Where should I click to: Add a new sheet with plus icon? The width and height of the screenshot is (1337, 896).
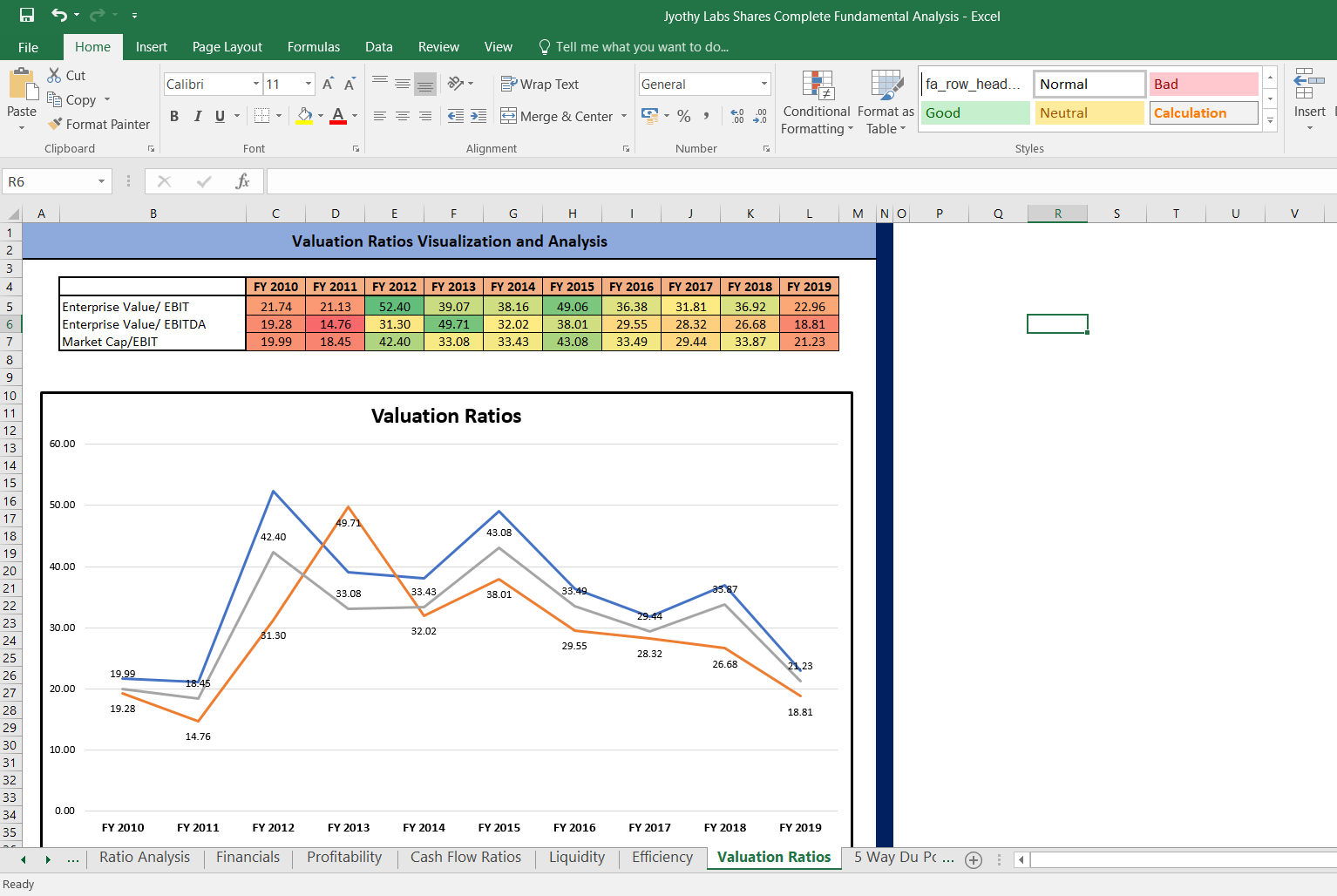[974, 859]
